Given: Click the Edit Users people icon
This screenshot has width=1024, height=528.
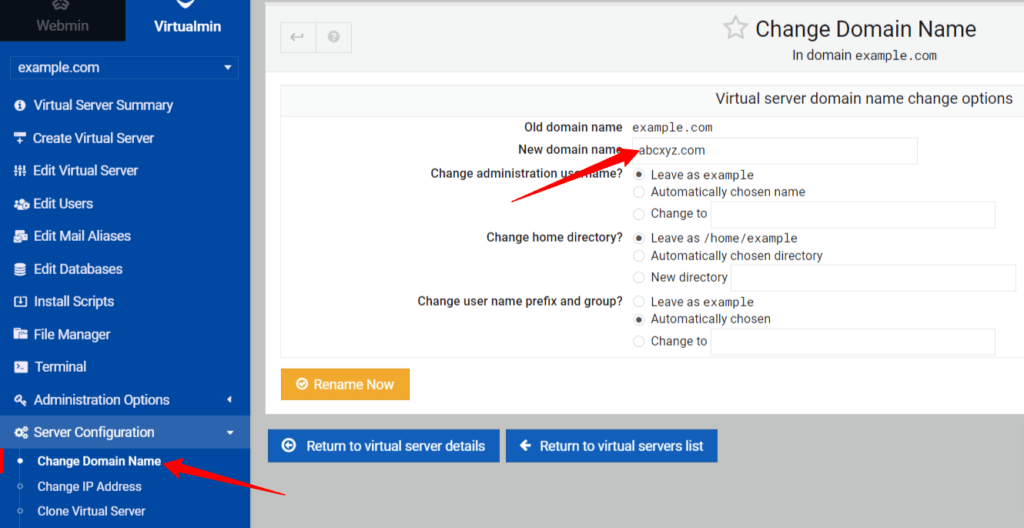Looking at the screenshot, I should (21, 204).
